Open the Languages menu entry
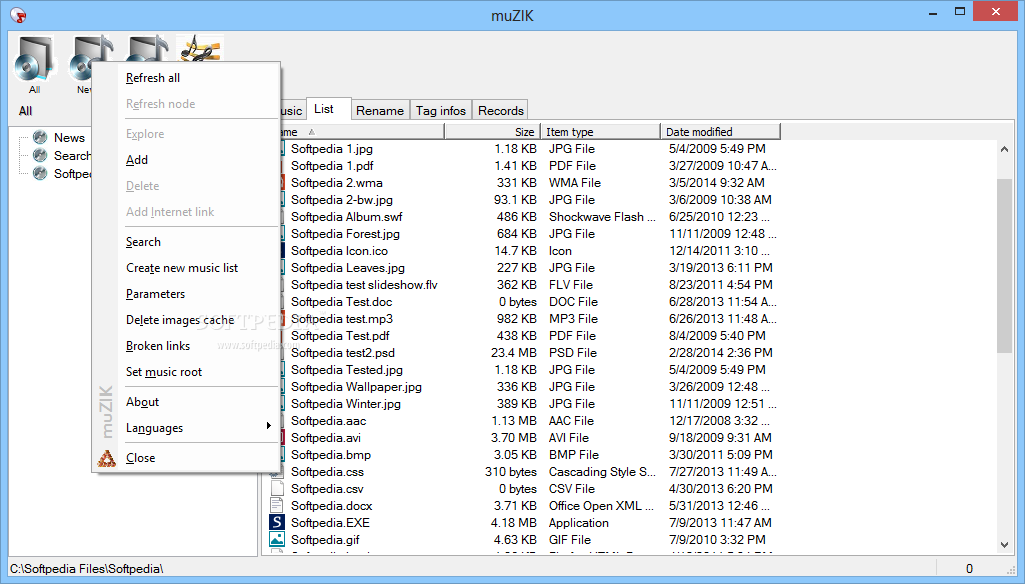 tap(154, 428)
